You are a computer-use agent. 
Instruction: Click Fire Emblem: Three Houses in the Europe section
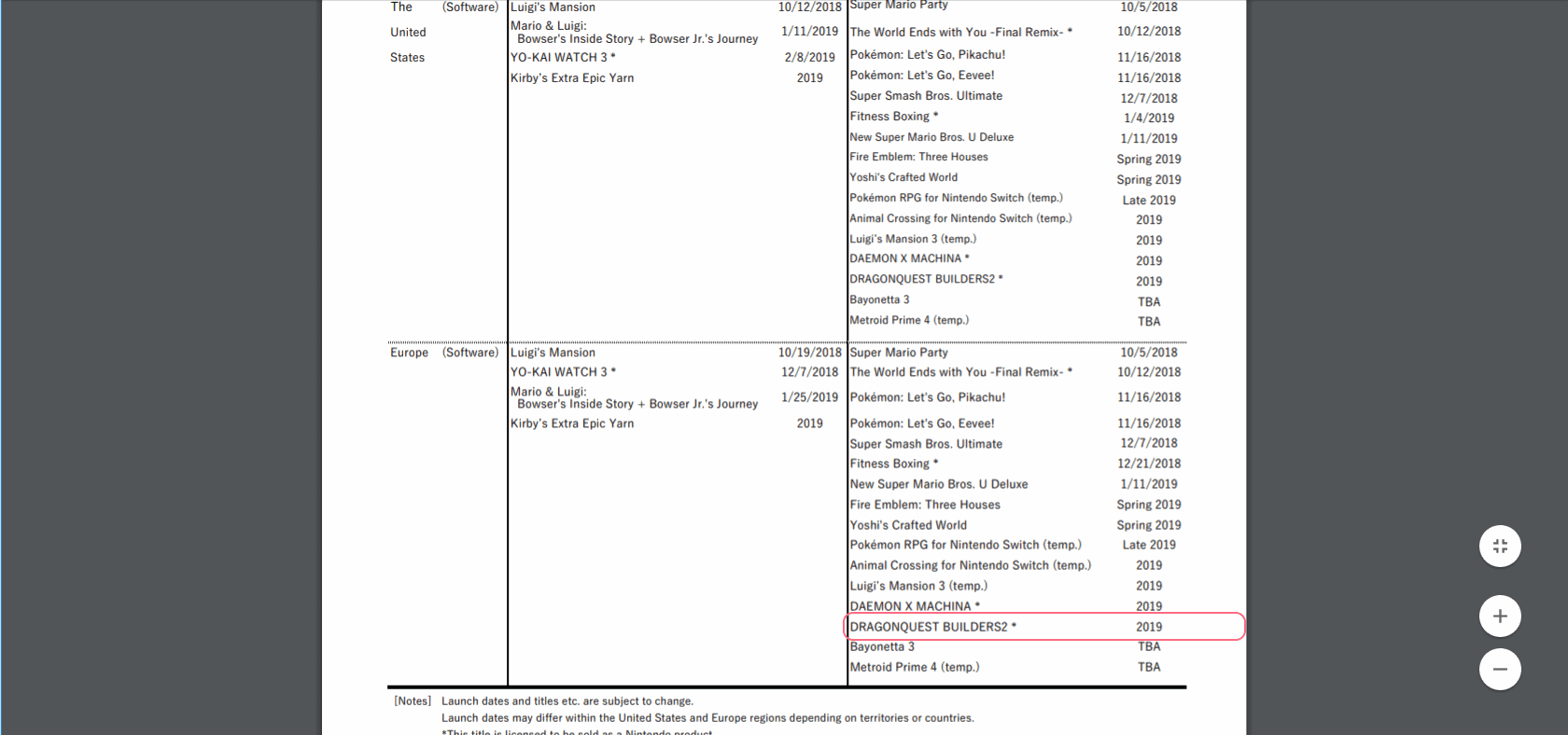pyautogui.click(x=925, y=506)
